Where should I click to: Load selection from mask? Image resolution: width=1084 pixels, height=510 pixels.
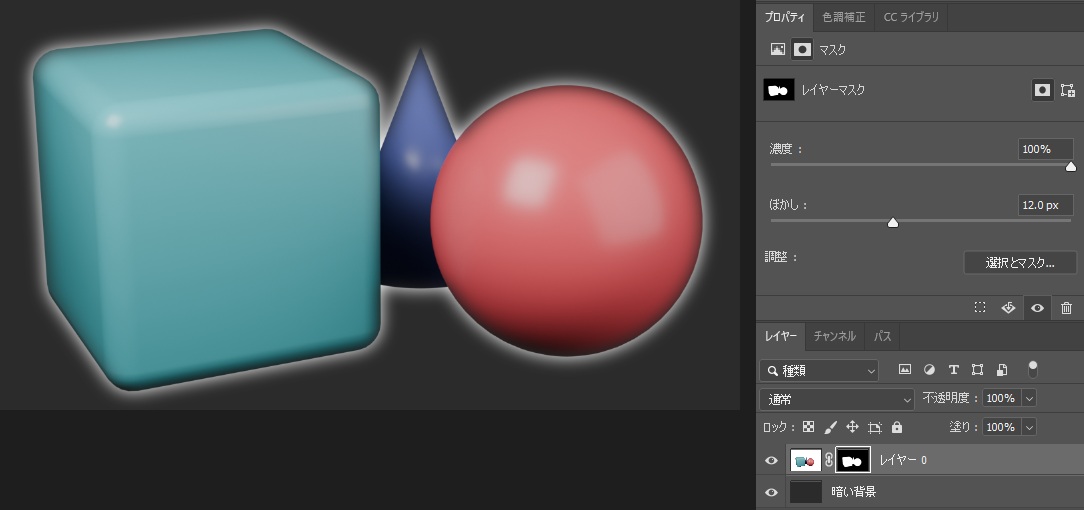[x=980, y=308]
